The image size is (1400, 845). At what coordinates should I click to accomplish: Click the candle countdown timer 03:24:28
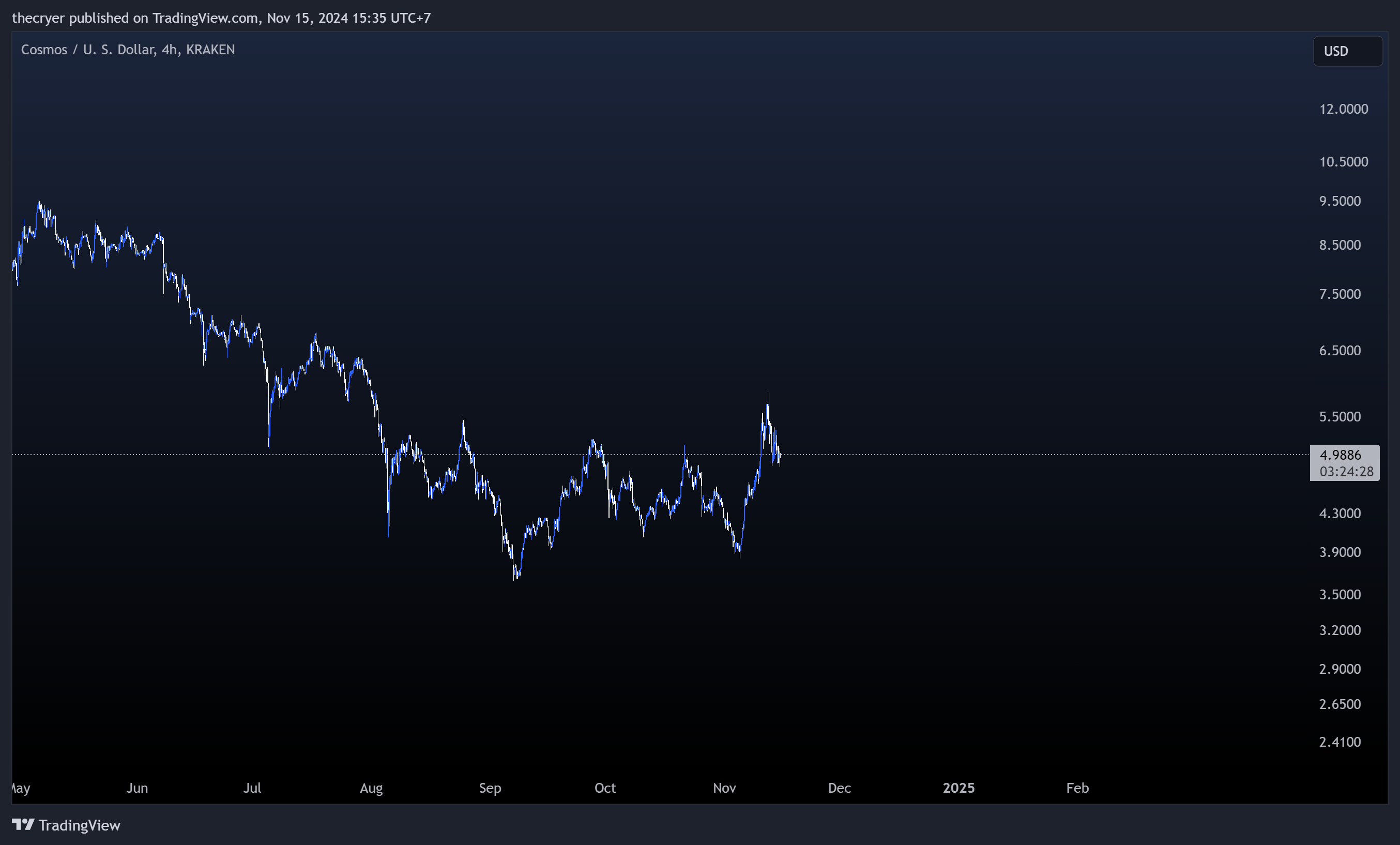click(1346, 471)
